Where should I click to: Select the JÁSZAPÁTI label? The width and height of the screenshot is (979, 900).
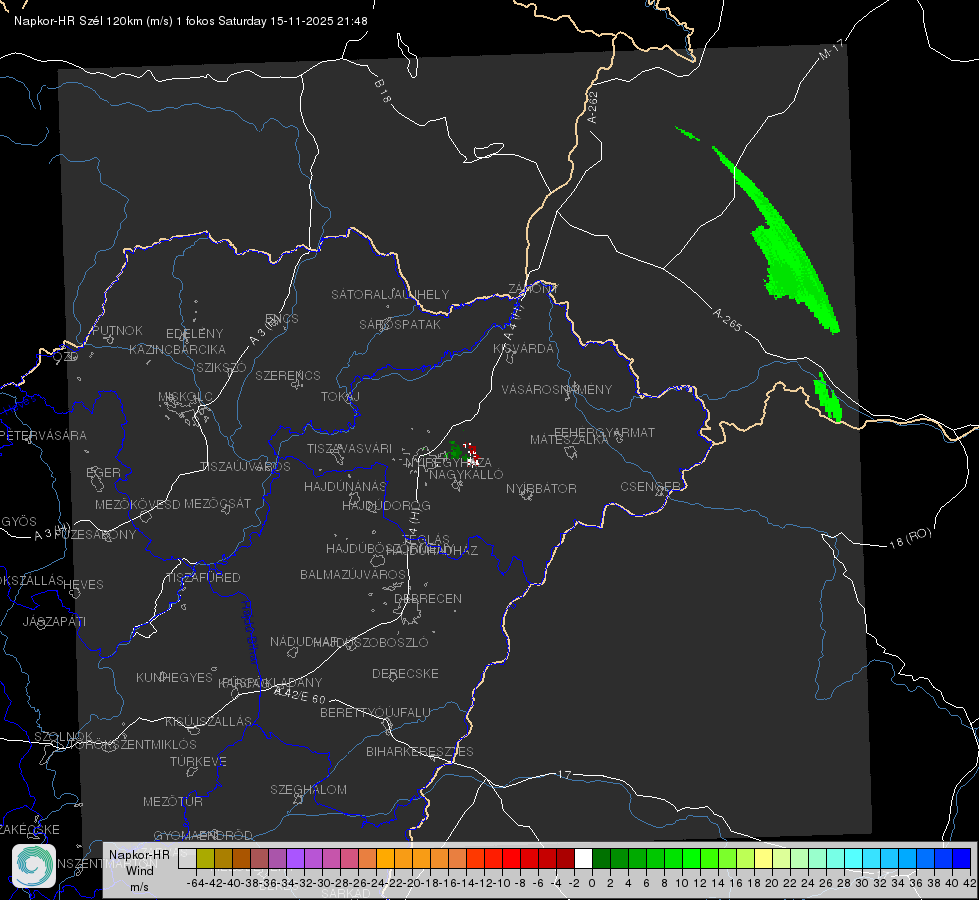pos(54,621)
